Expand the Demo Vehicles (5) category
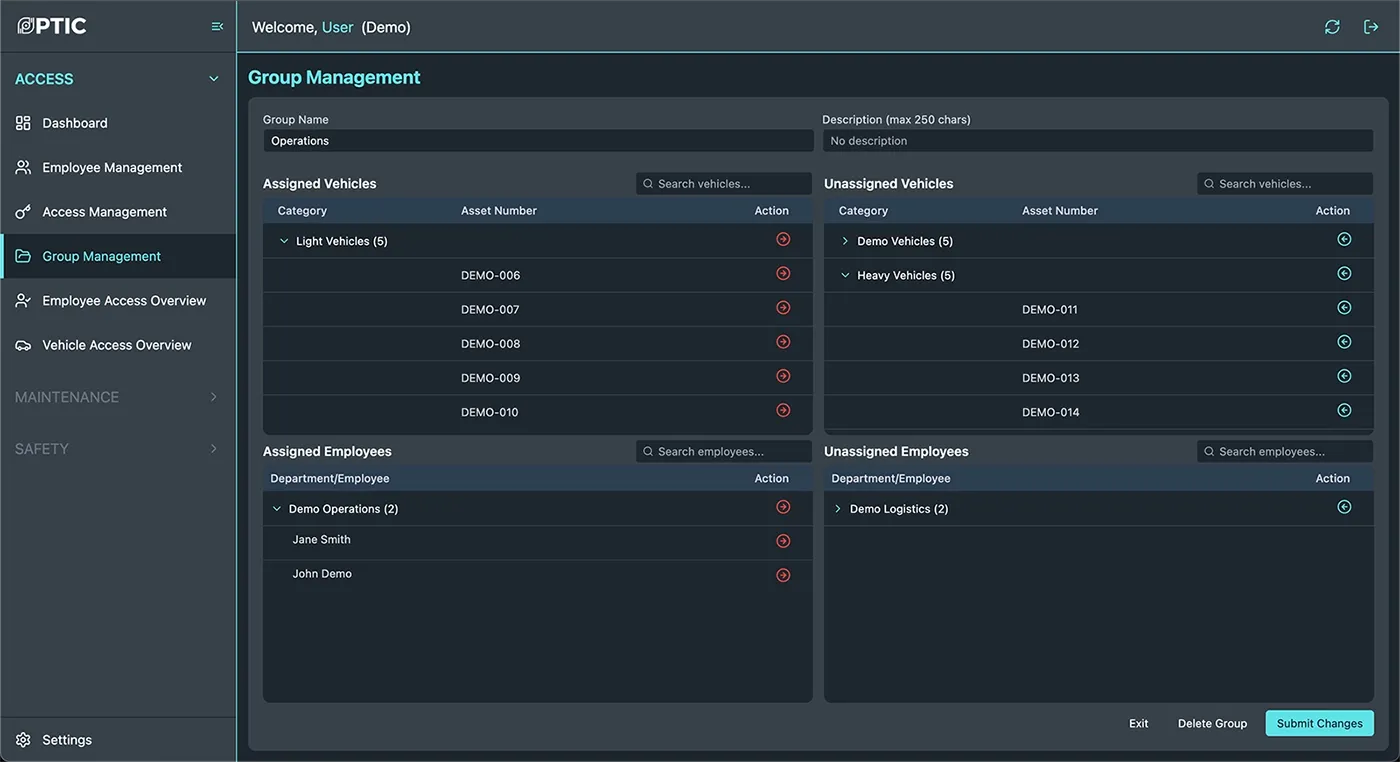The image size is (1400, 762). 845,241
